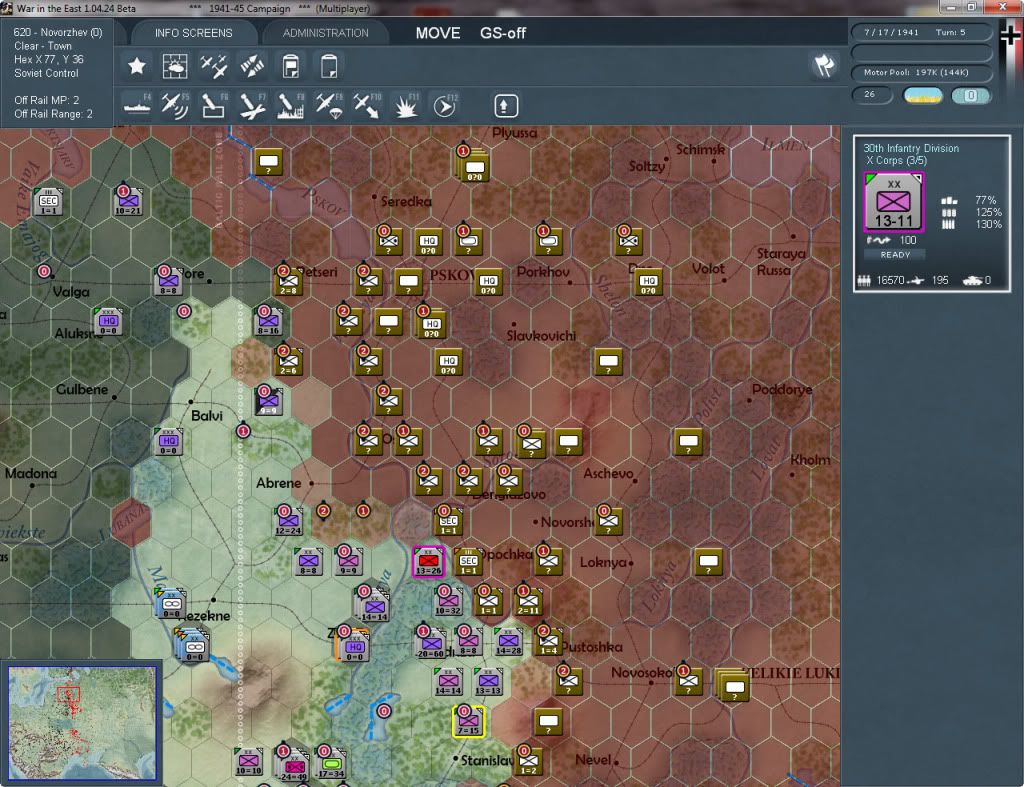Image resolution: width=1024 pixels, height=787 pixels.
Task: Open the INFO SCREENS tab
Action: [x=193, y=33]
